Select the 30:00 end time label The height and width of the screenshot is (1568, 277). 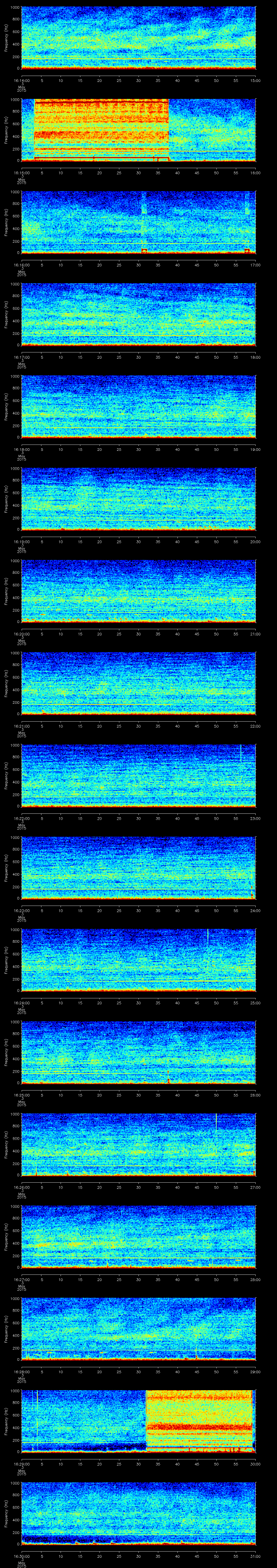[256, 1464]
